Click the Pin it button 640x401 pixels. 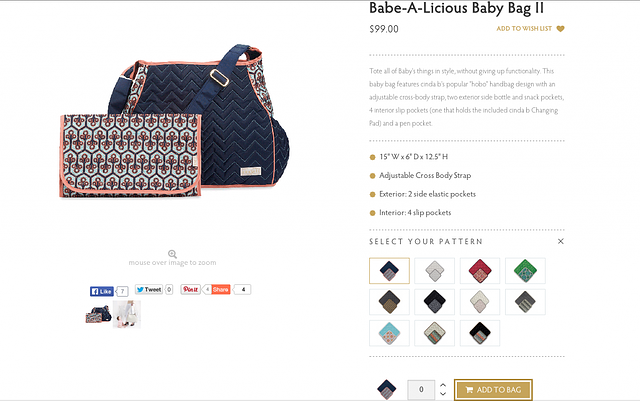(190, 290)
